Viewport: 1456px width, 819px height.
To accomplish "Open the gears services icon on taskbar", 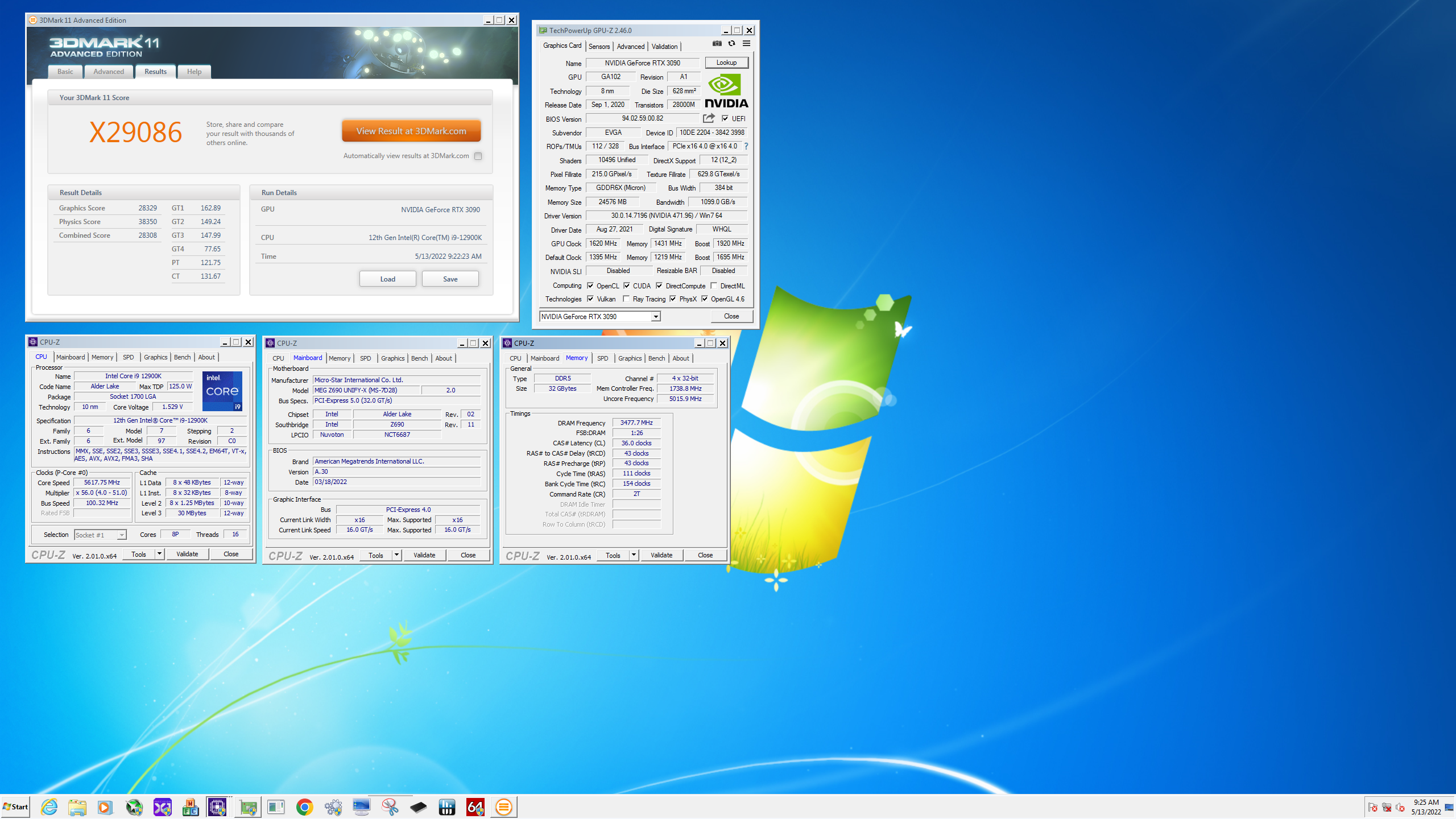I will (333, 807).
